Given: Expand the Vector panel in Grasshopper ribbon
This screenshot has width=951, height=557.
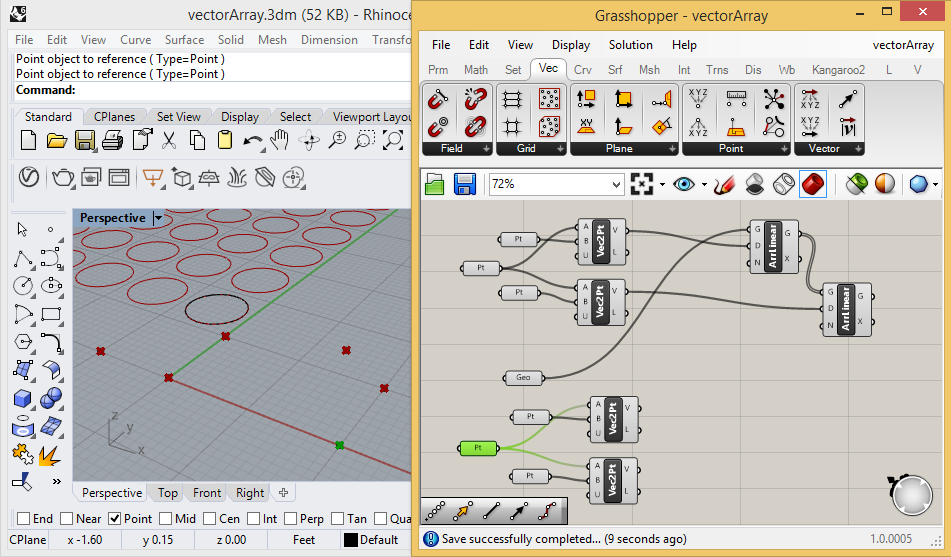Looking at the screenshot, I should pos(857,148).
